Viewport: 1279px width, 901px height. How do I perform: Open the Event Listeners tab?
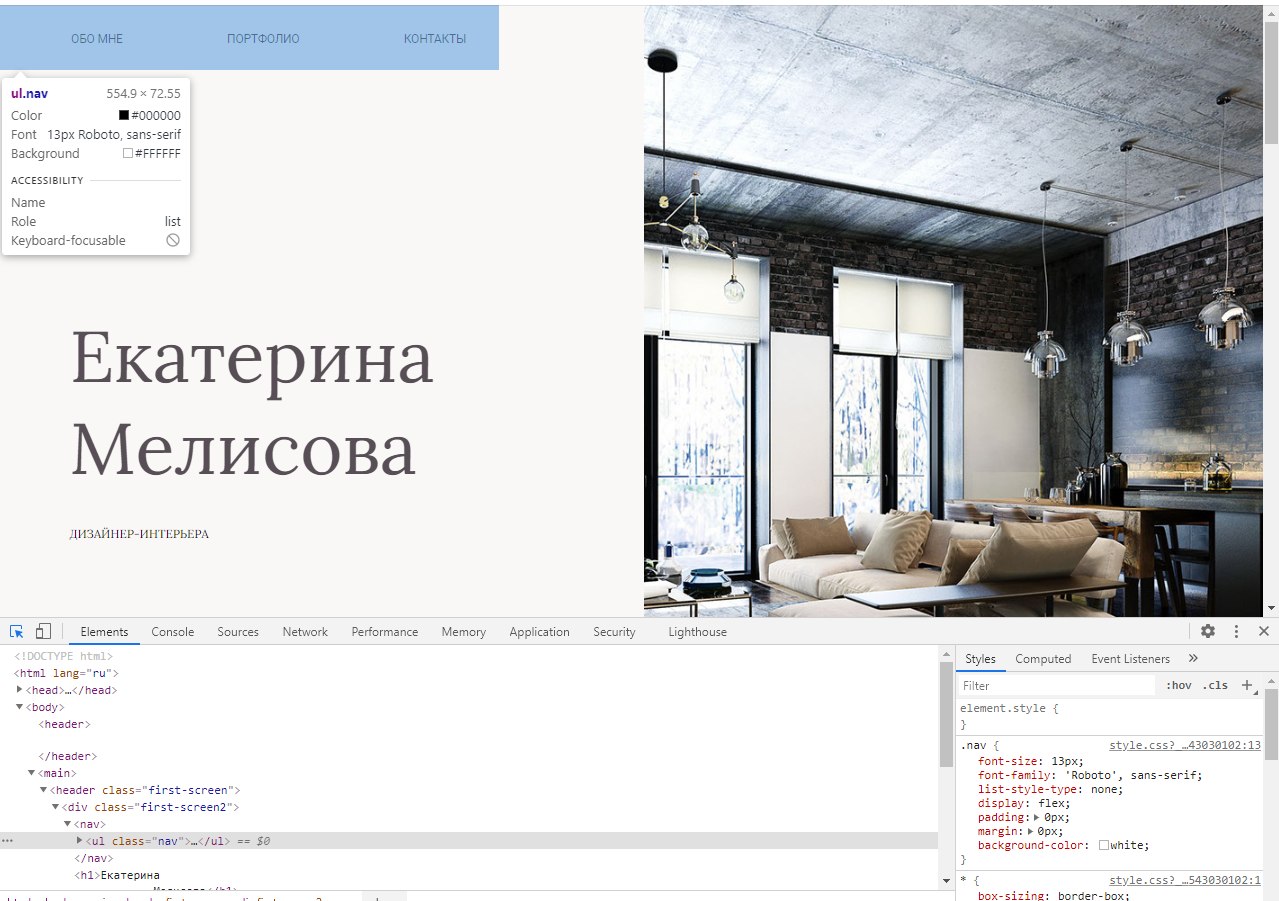tap(1130, 659)
